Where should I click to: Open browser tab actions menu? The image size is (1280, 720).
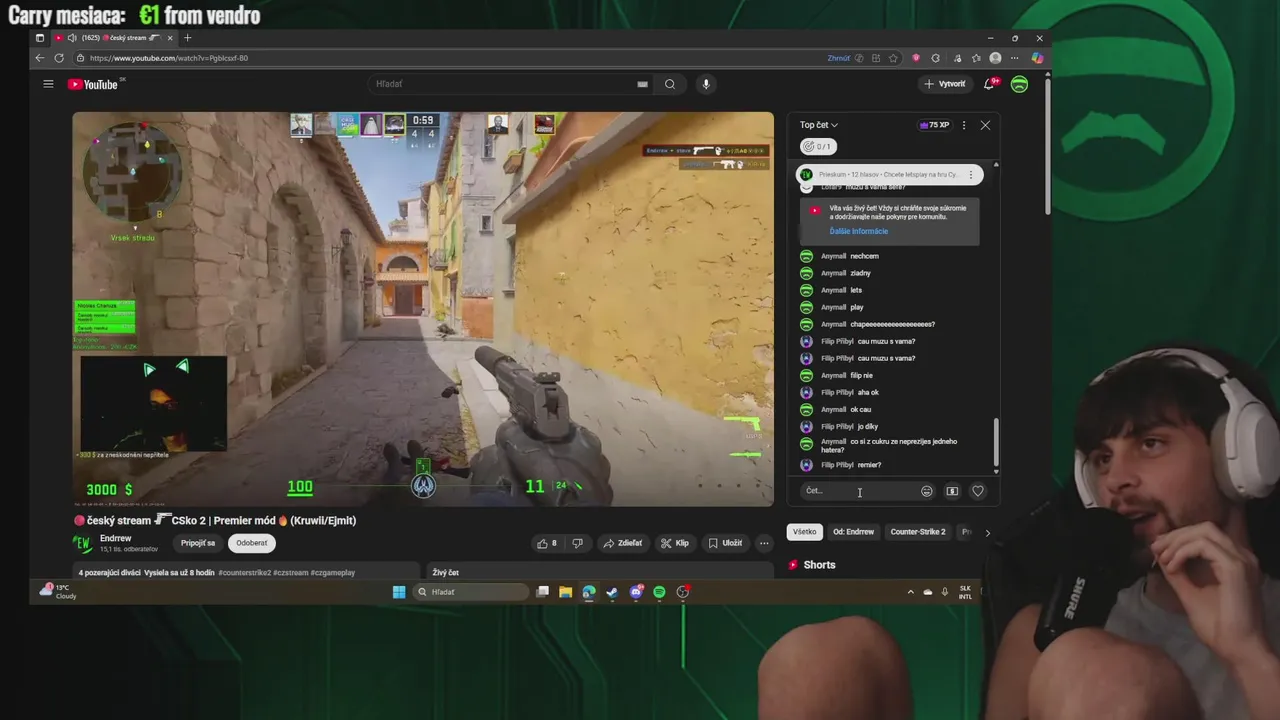click(40, 38)
